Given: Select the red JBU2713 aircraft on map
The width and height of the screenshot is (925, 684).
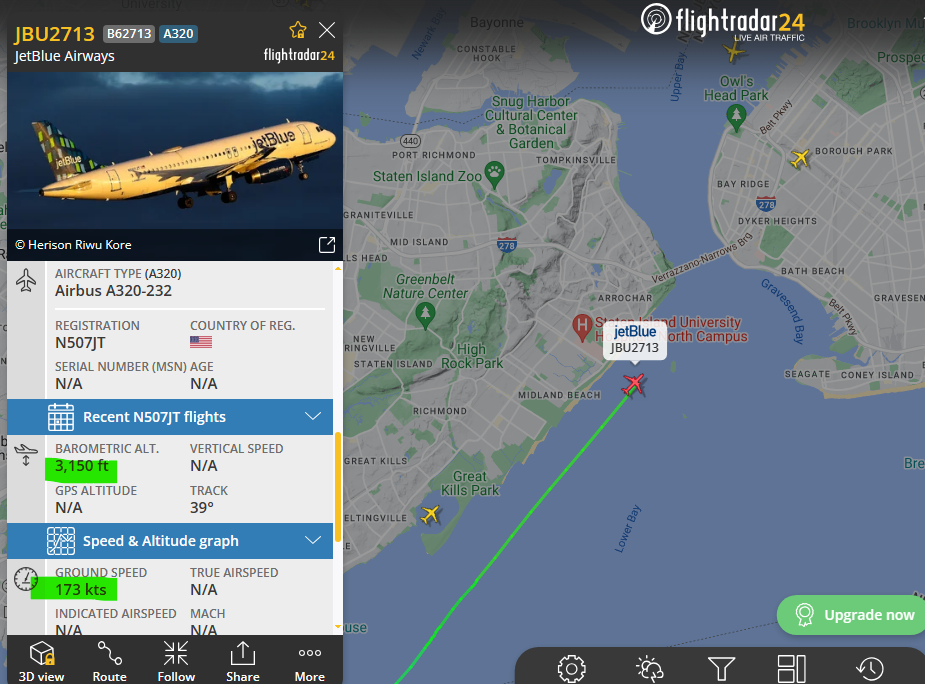Looking at the screenshot, I should tap(634, 384).
